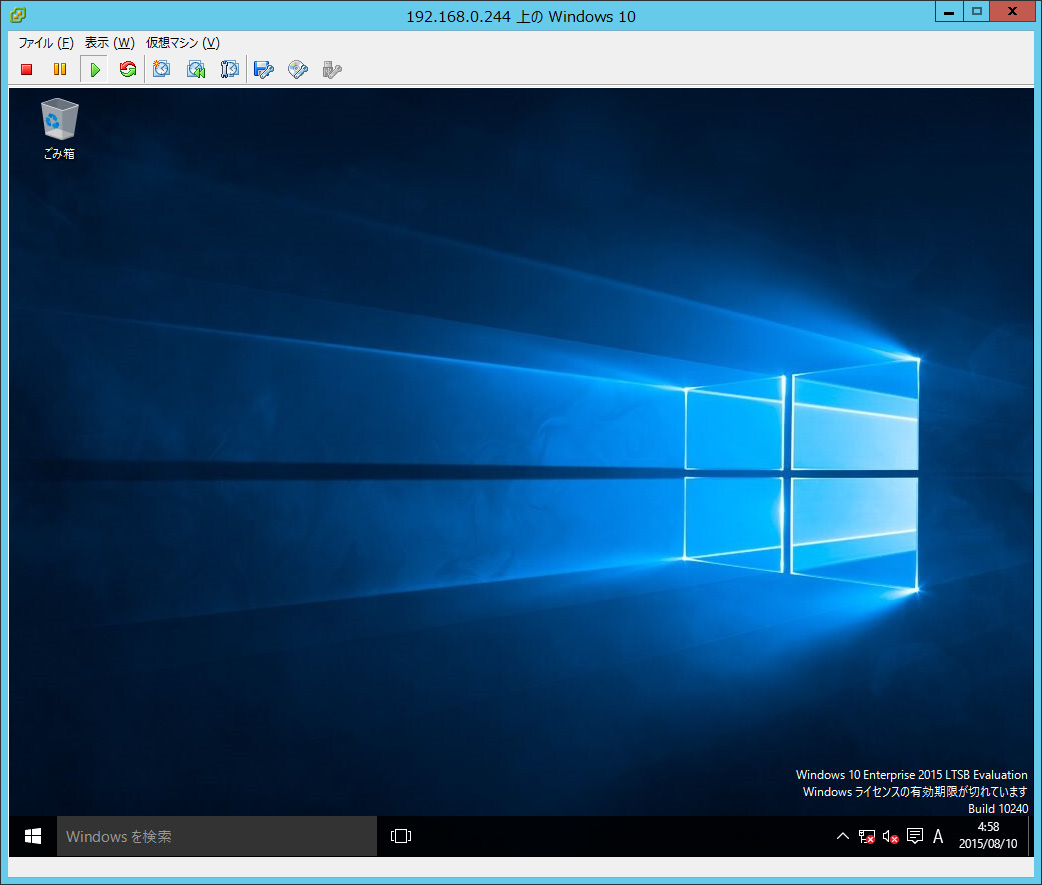The image size is (1042, 885).
Task: Open the Windows Start menu in the VM
Action: pos(33,836)
